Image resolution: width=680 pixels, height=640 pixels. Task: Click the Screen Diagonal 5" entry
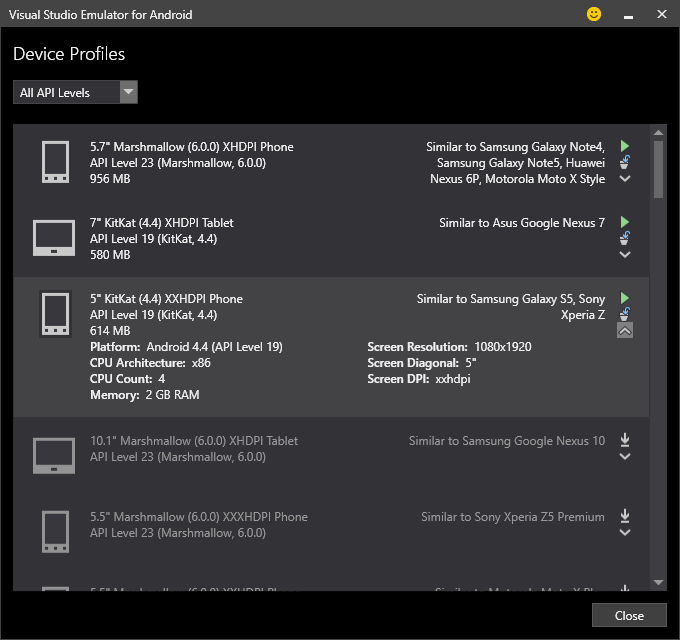click(x=422, y=363)
